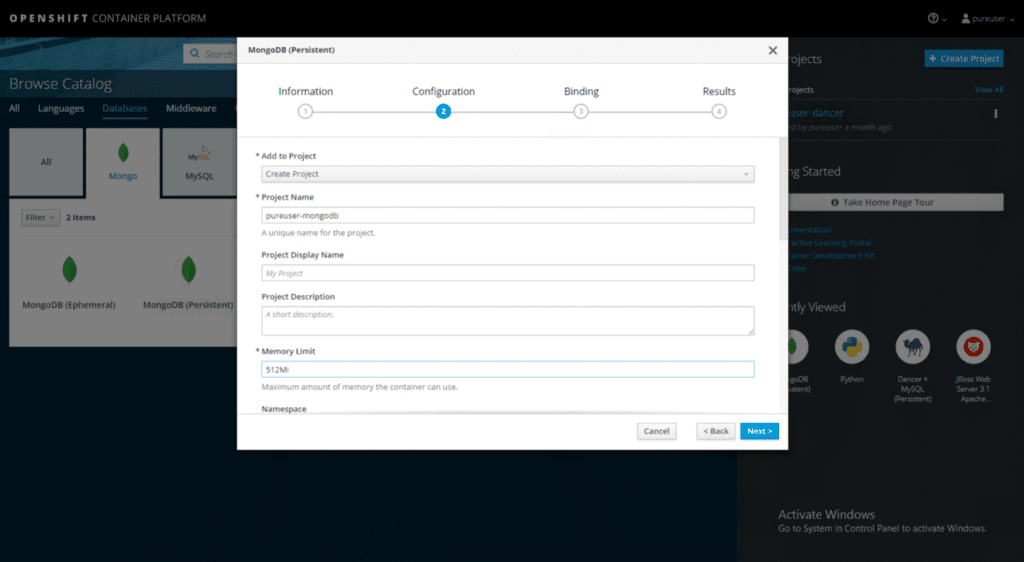Click the dialog's vertical scrollbar
The width and height of the screenshot is (1024, 562).
point(784,189)
